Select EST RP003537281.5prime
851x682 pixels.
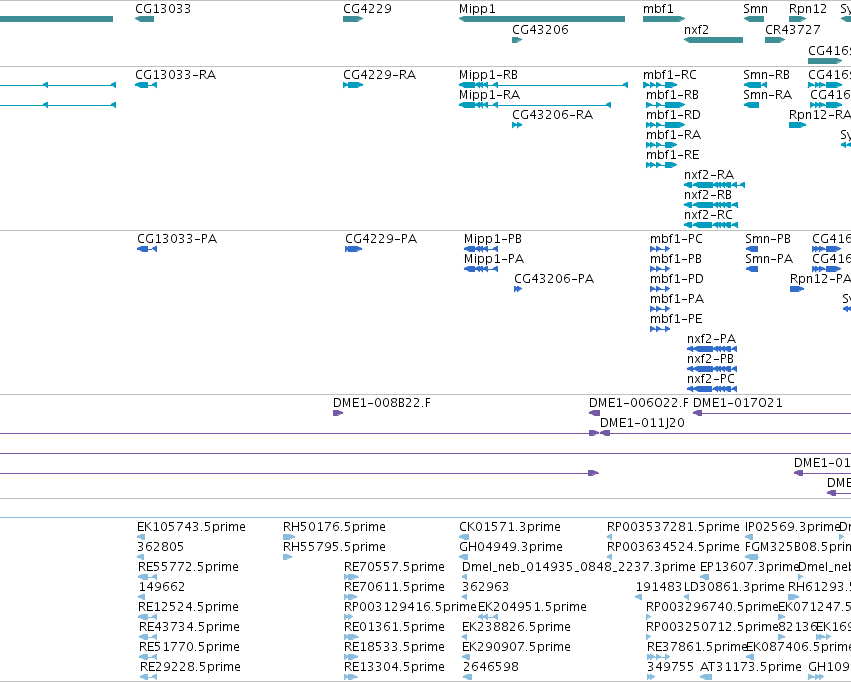[x=609, y=537]
